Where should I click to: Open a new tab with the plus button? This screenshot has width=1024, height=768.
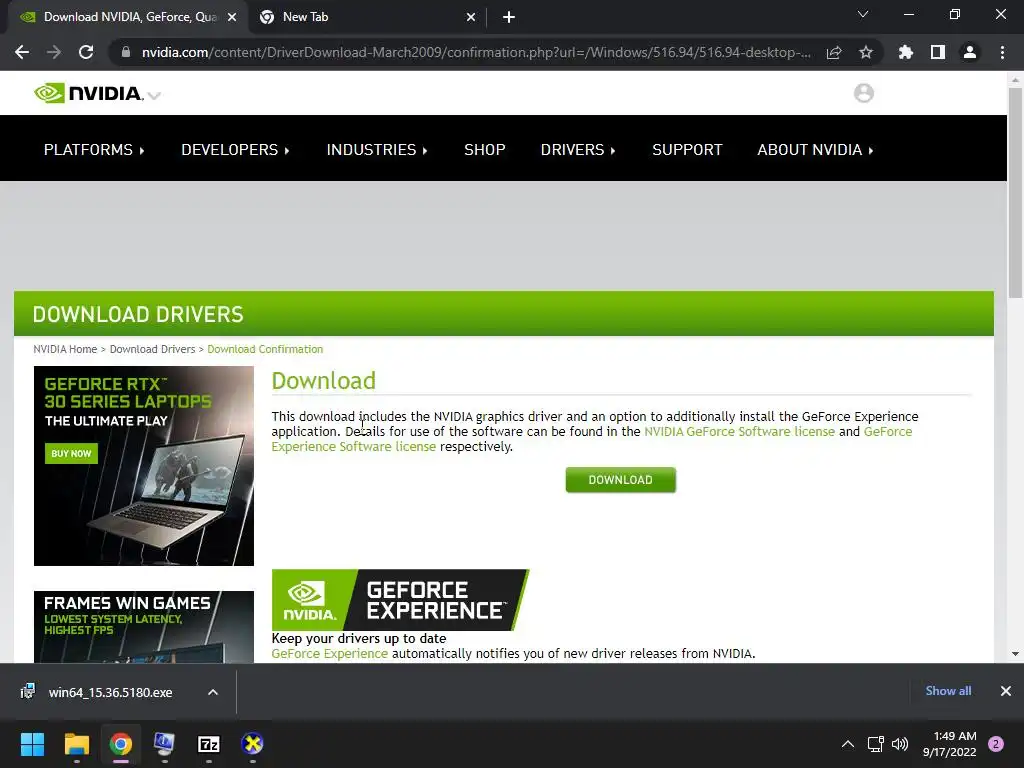click(509, 17)
